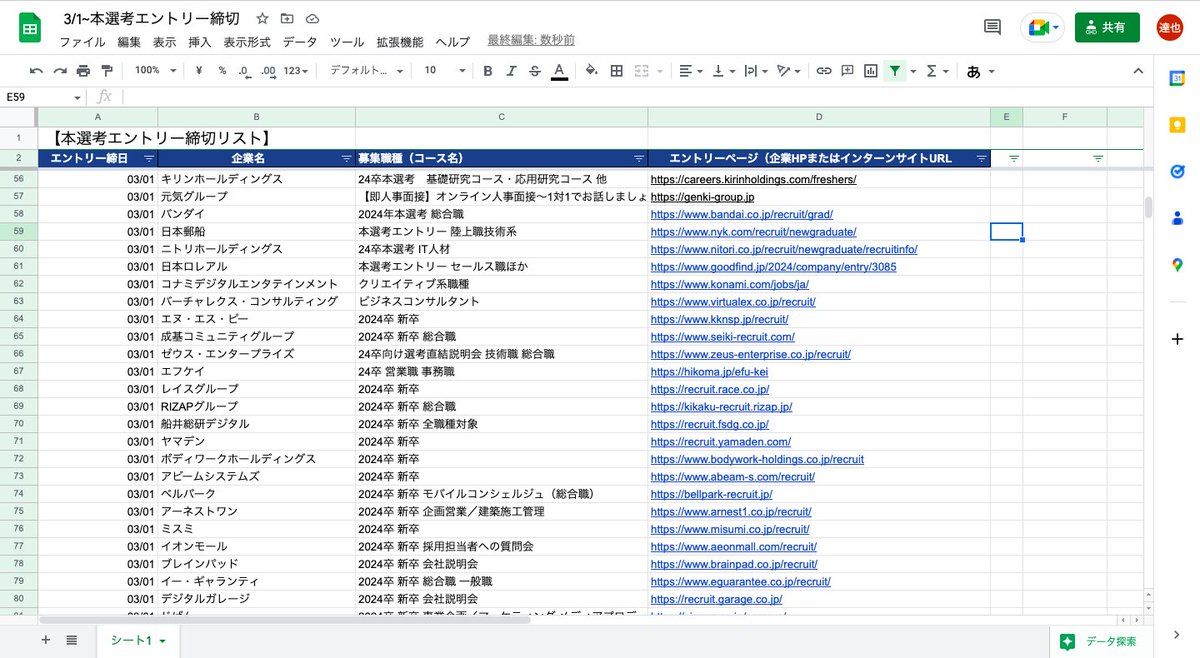Open text wrapping dropdown
Image resolution: width=1200 pixels, height=658 pixels.
pyautogui.click(x=756, y=71)
